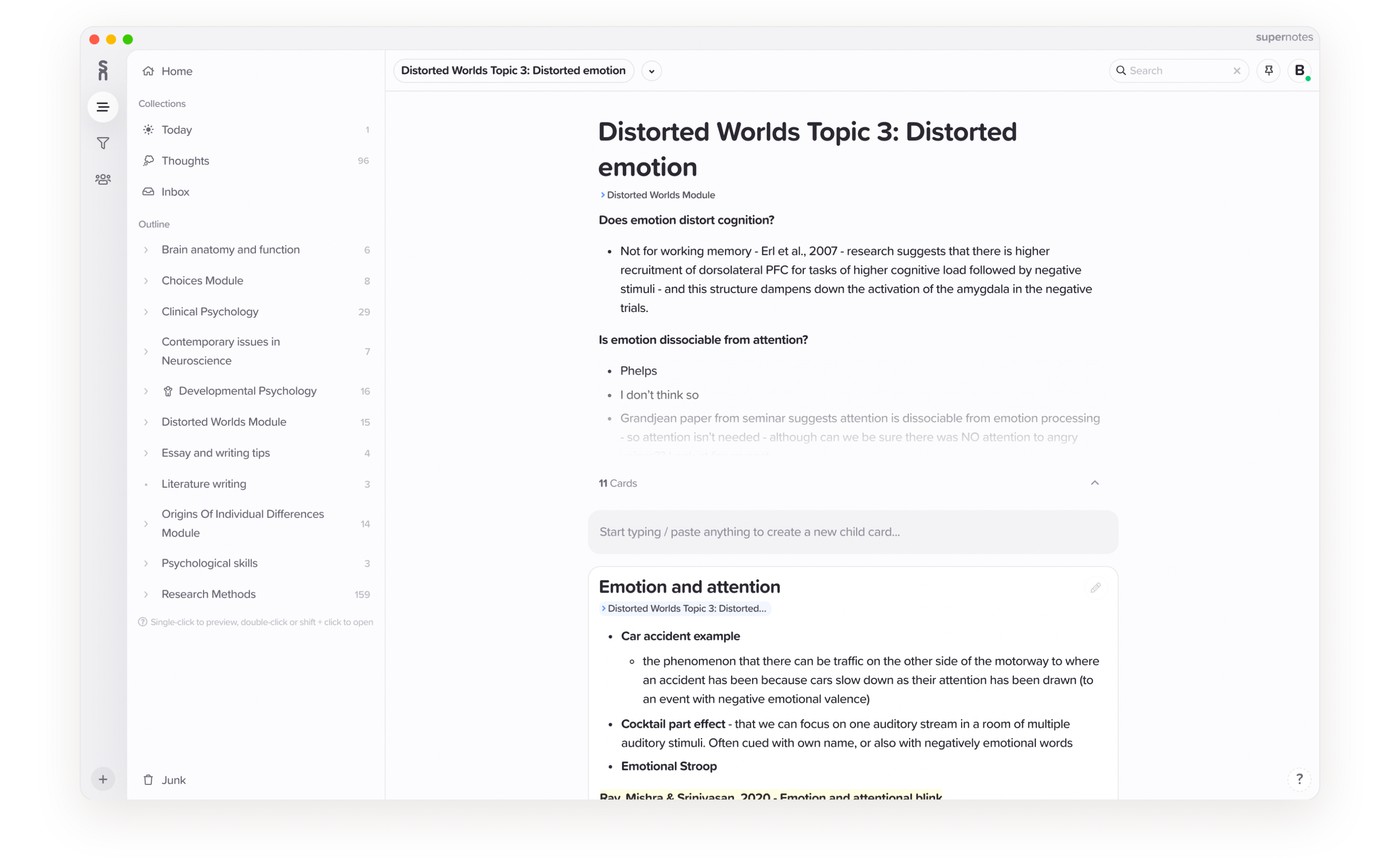
Task: Click the avatar with green online status
Action: pyautogui.click(x=1299, y=70)
